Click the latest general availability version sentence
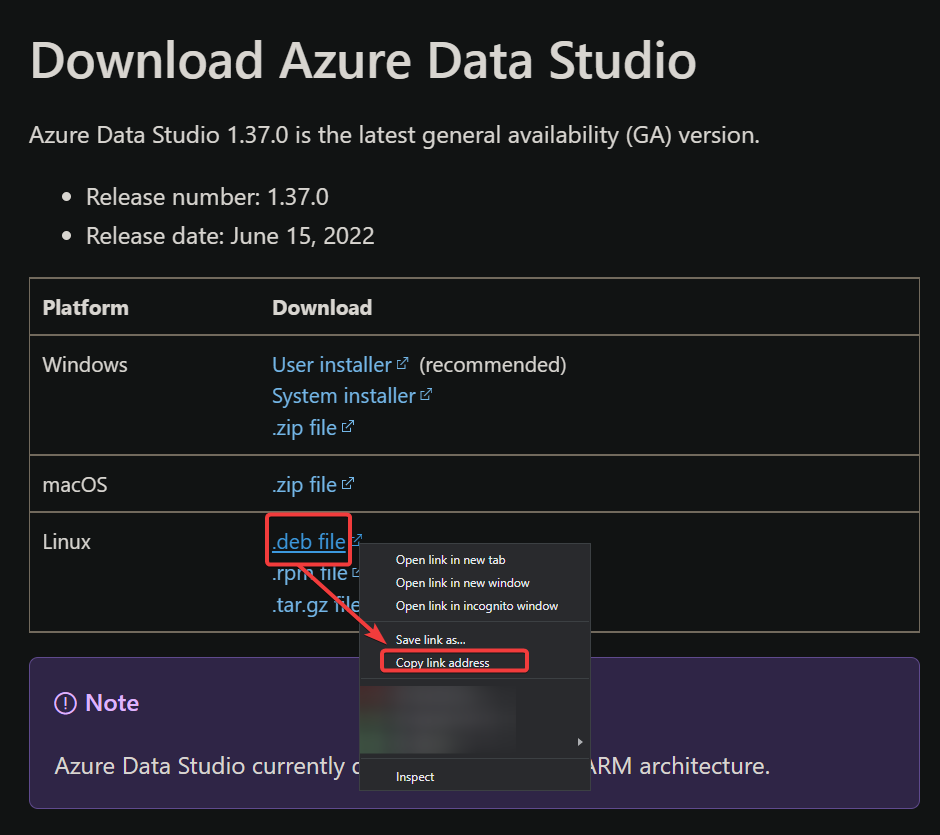This screenshot has width=940, height=835. click(394, 135)
